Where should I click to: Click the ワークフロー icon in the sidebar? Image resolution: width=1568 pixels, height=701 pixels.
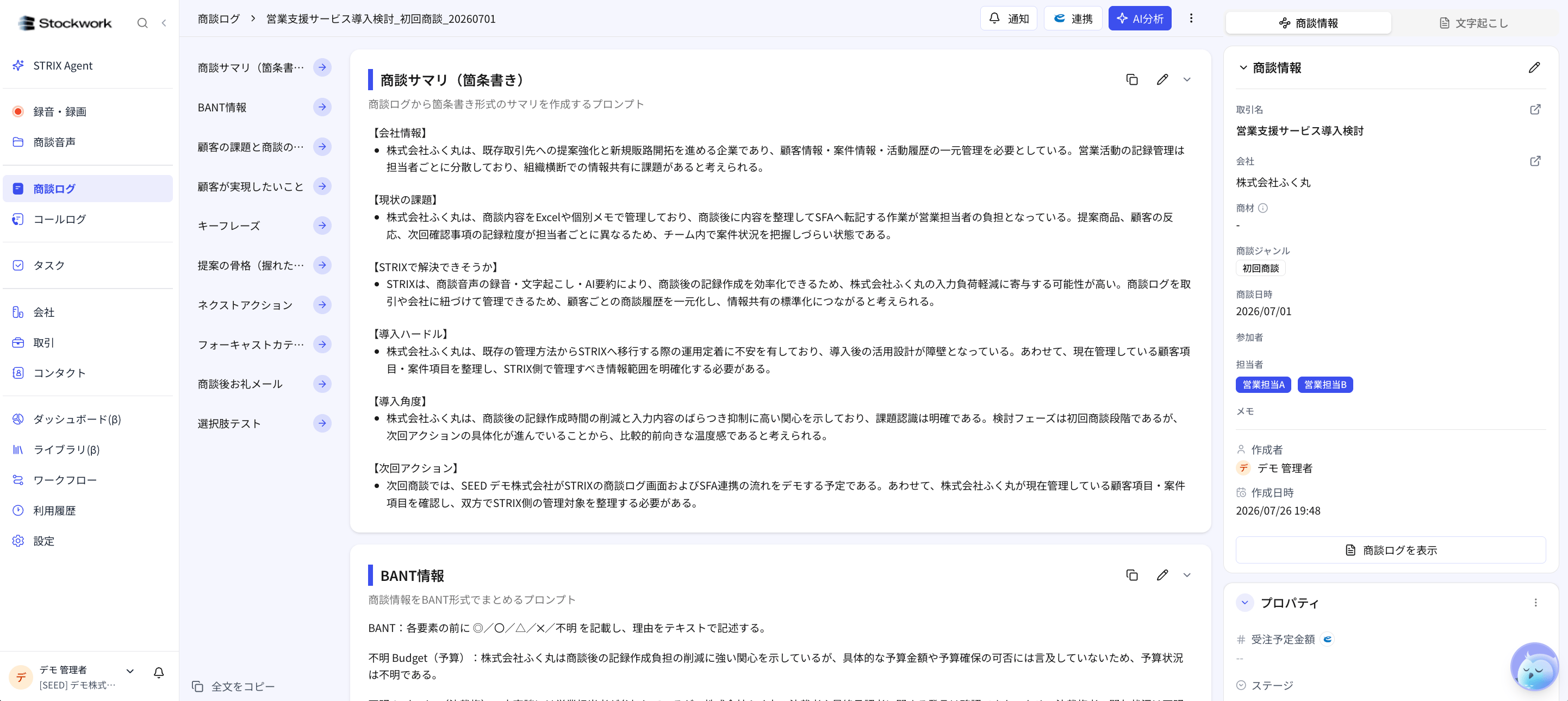[x=18, y=480]
